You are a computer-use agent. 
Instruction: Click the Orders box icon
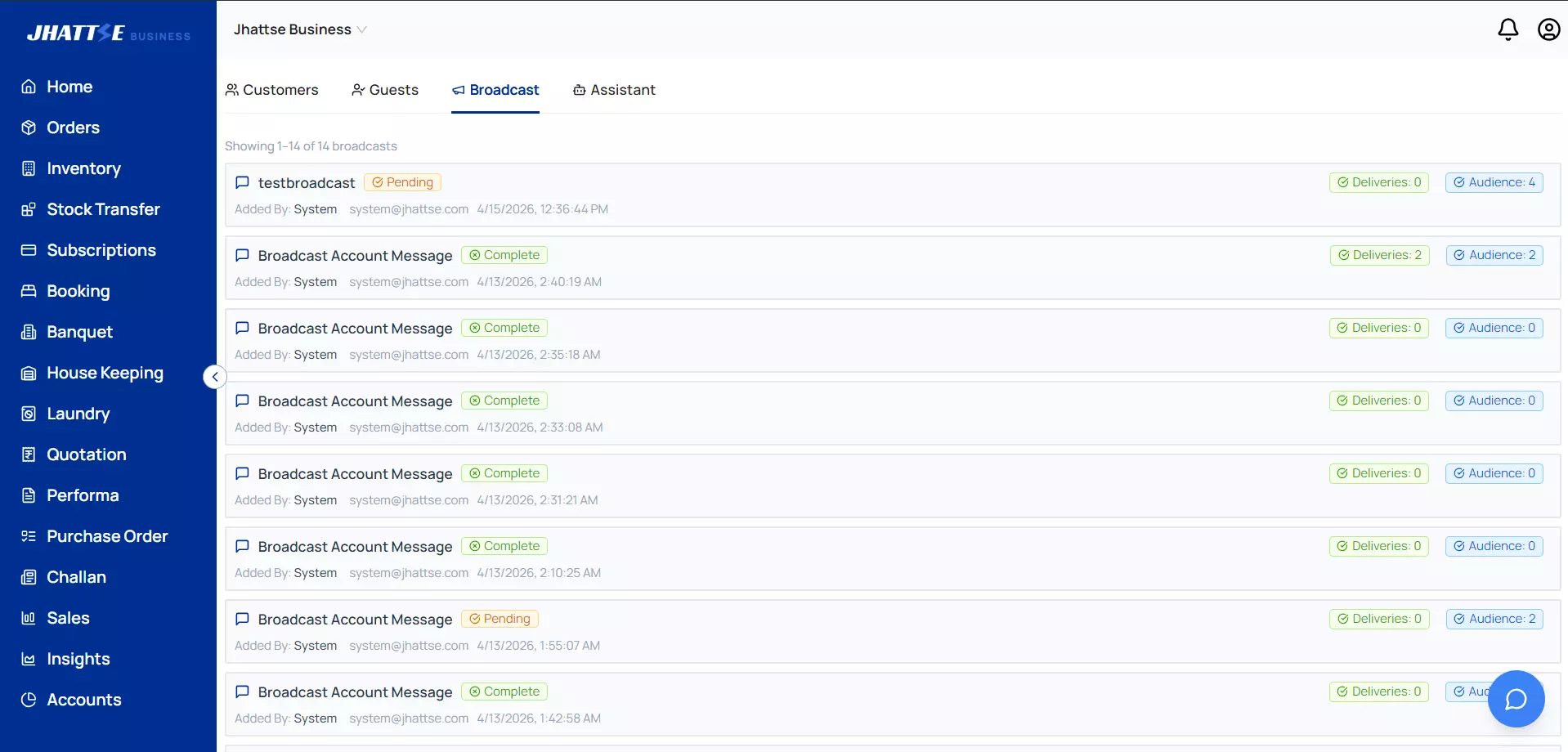tap(29, 128)
